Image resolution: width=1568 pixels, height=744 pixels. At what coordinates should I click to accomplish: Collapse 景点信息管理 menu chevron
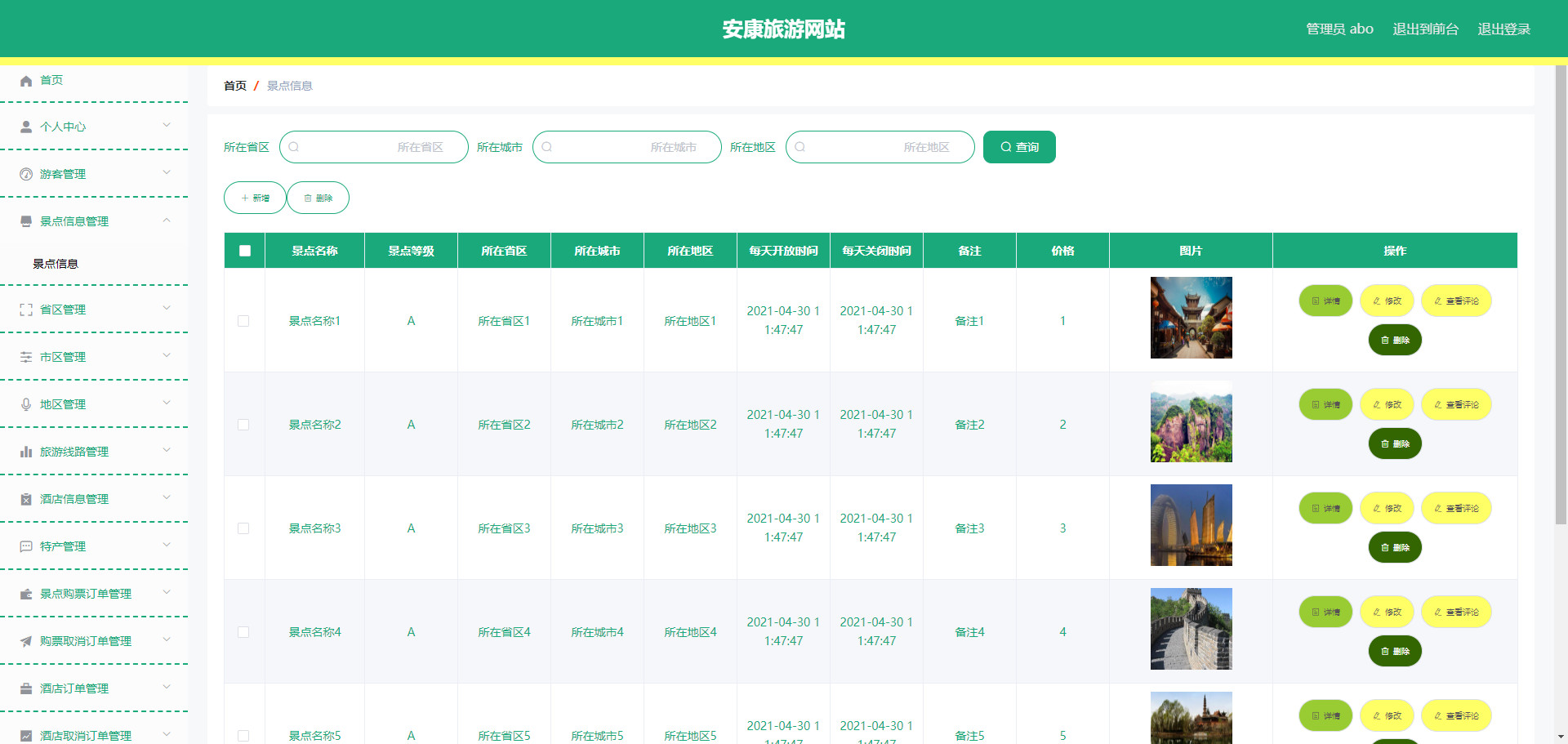167,220
